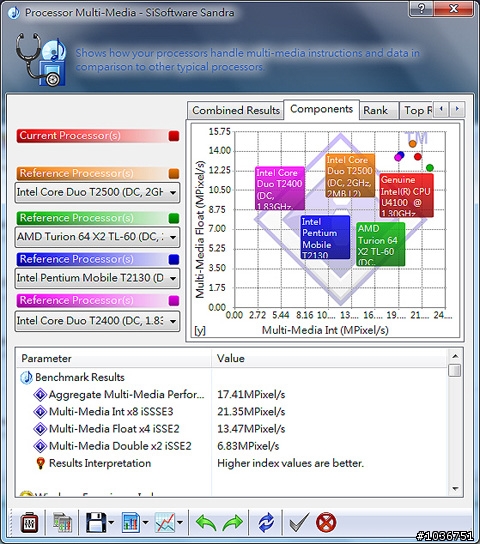The width and height of the screenshot is (480, 544).
Task: Click the green reference processor swatch
Action: [x=174, y=218]
